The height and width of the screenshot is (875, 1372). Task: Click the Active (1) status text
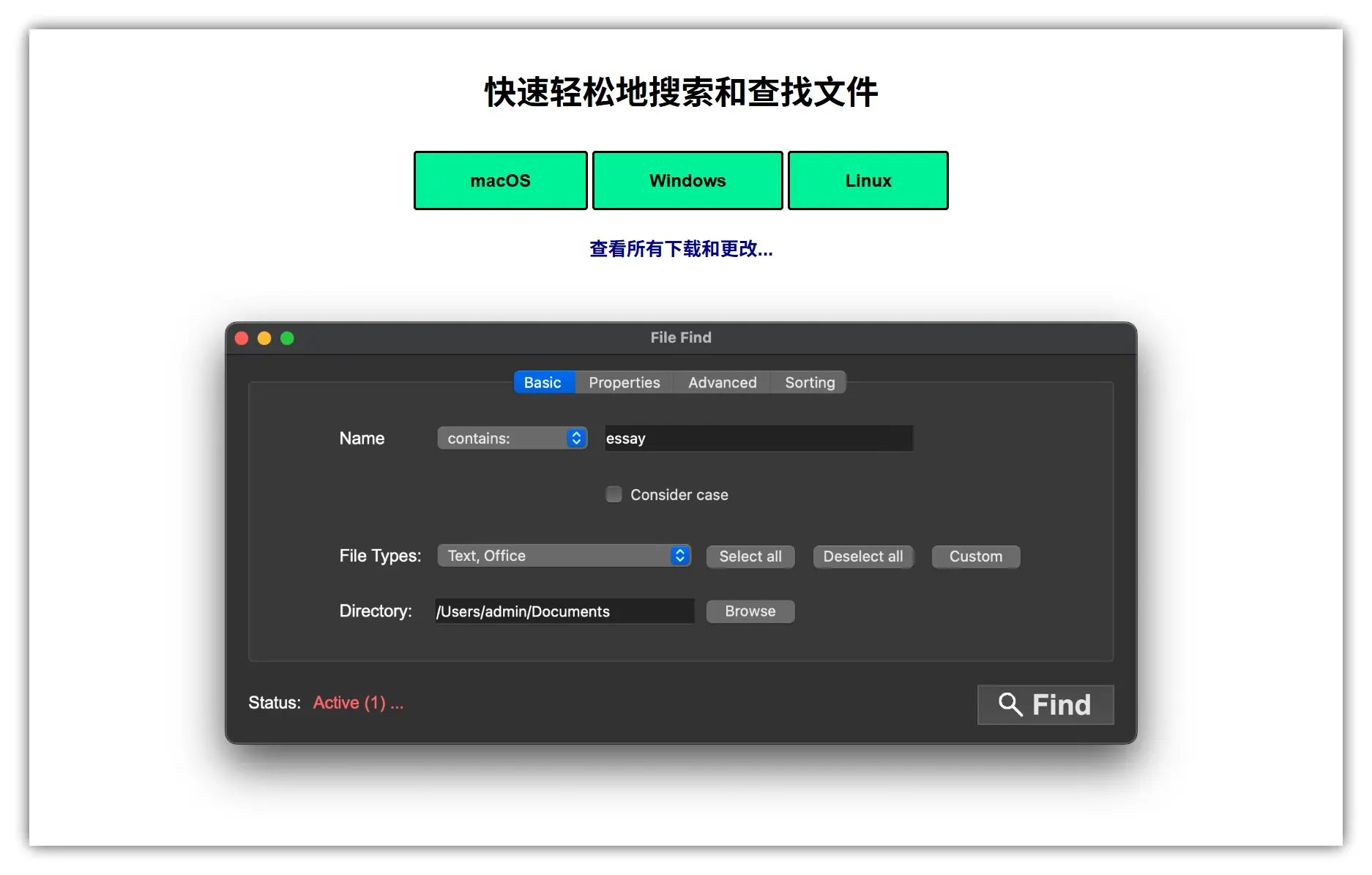pos(358,703)
